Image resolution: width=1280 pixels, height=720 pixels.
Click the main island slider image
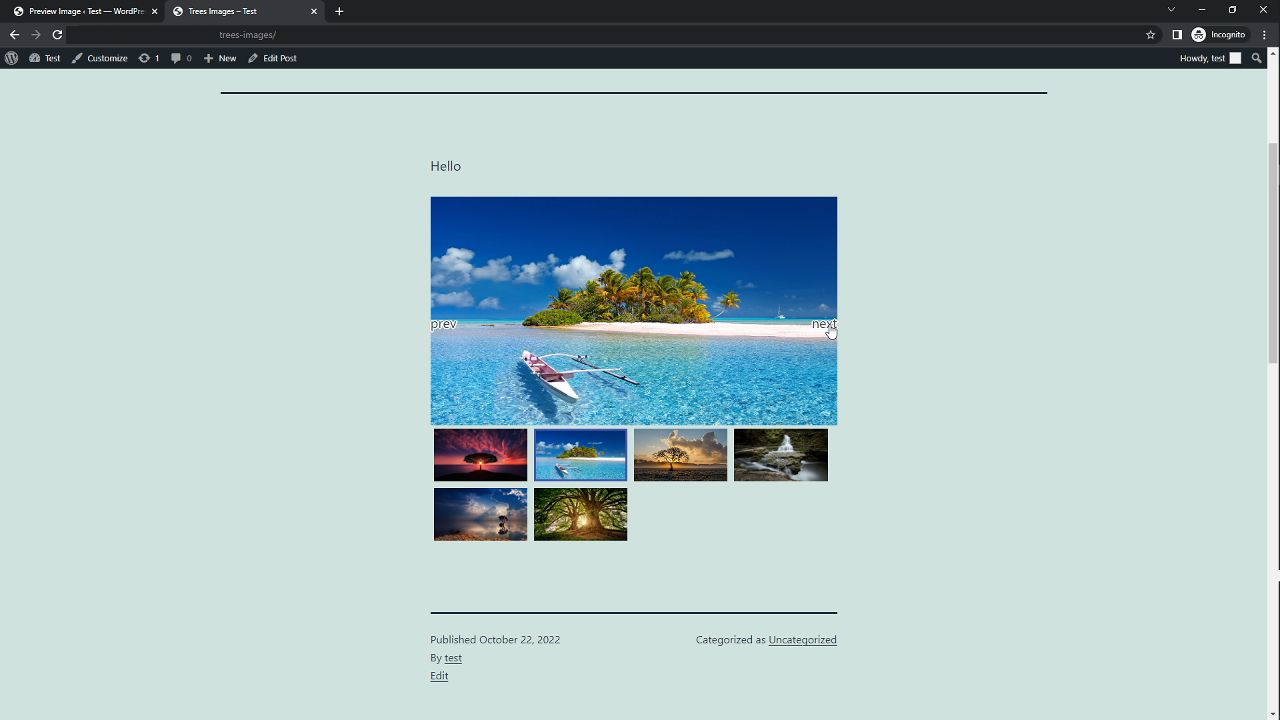(634, 311)
